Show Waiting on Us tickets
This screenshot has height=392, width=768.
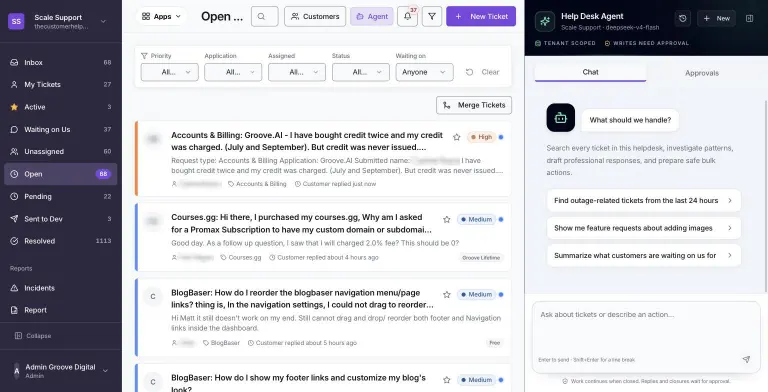click(x=61, y=129)
